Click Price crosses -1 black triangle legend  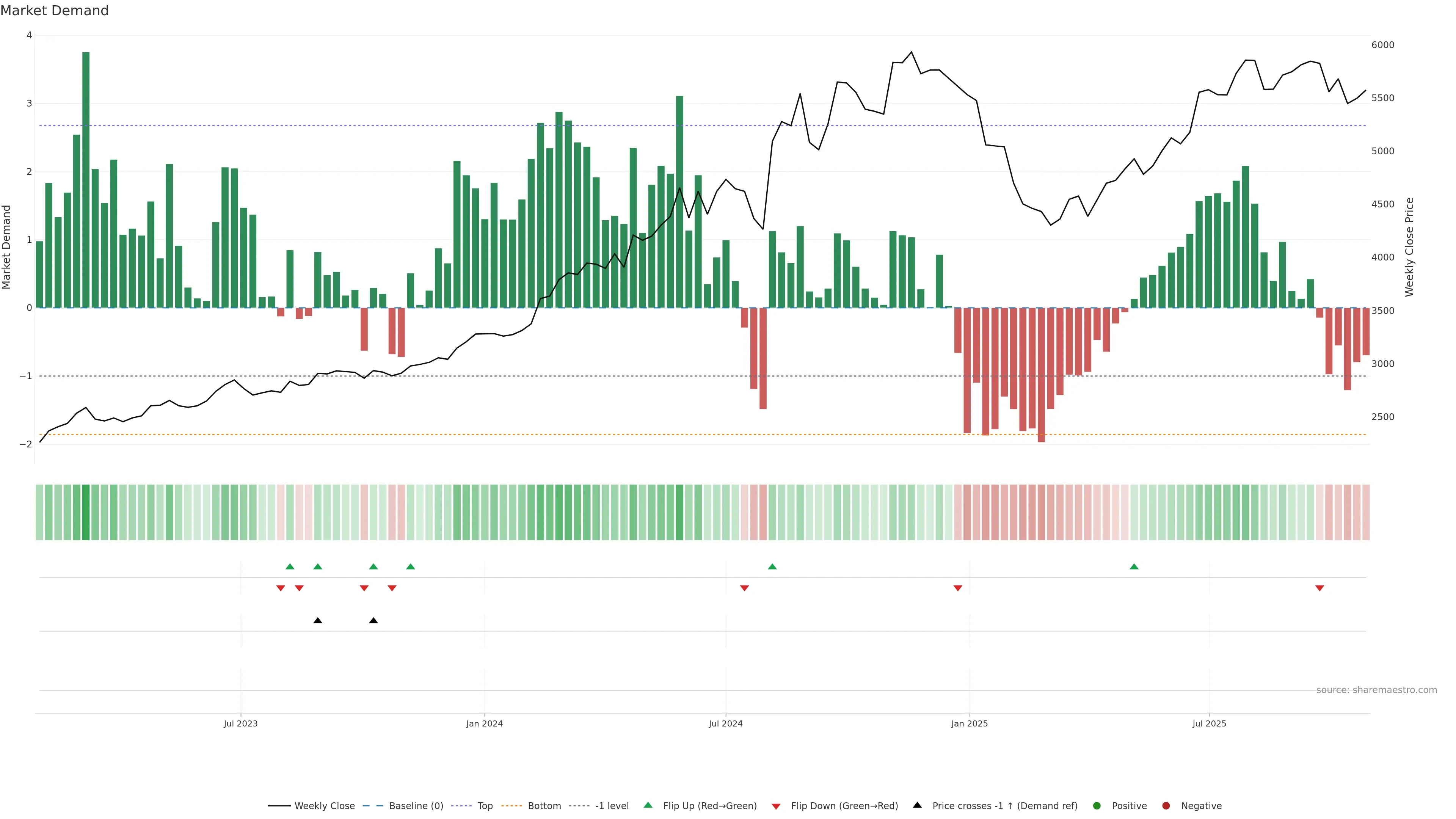point(917,805)
